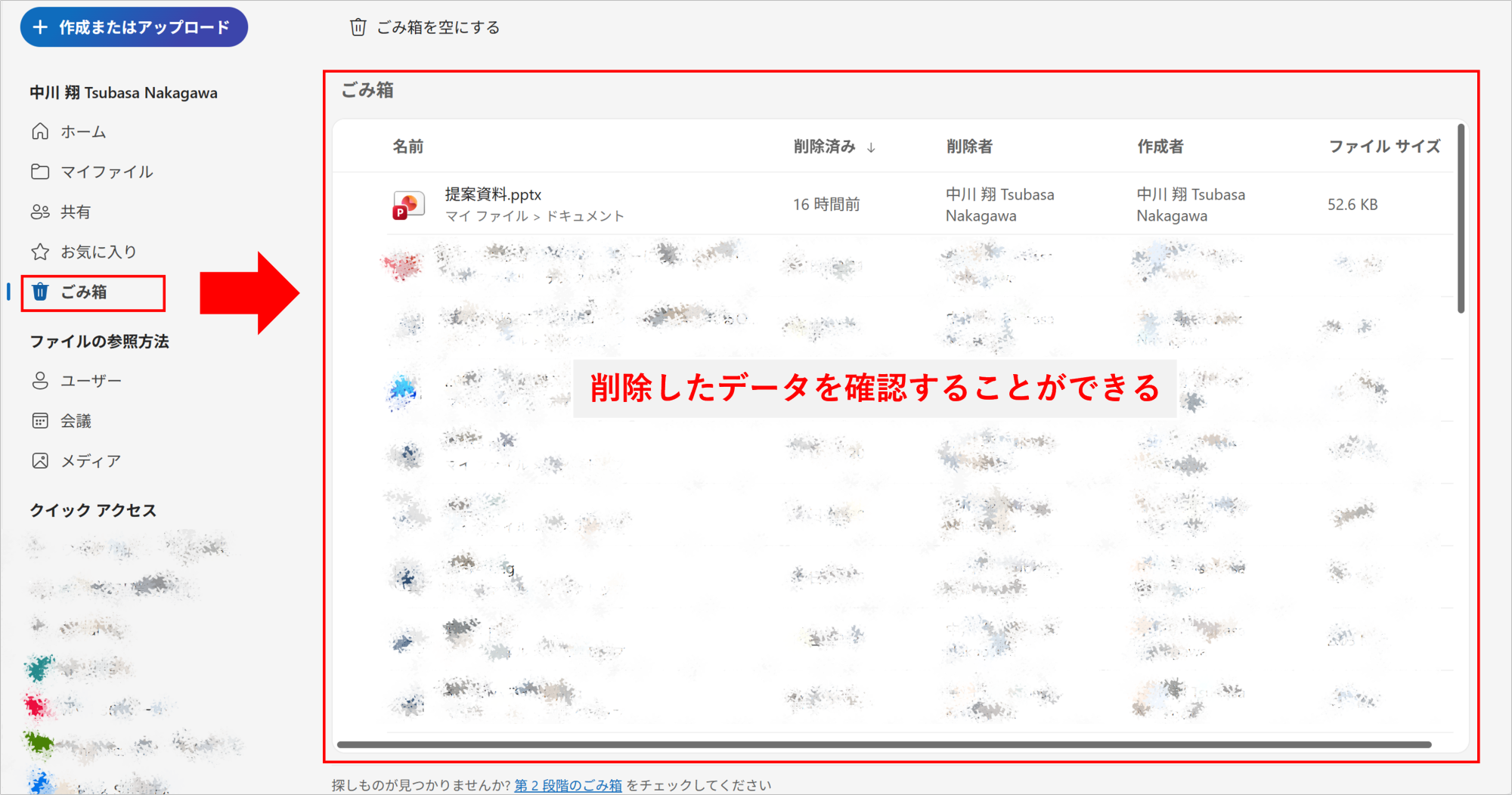Click the お気に入り star icon
Viewport: 1512px width, 795px height.
click(x=40, y=252)
